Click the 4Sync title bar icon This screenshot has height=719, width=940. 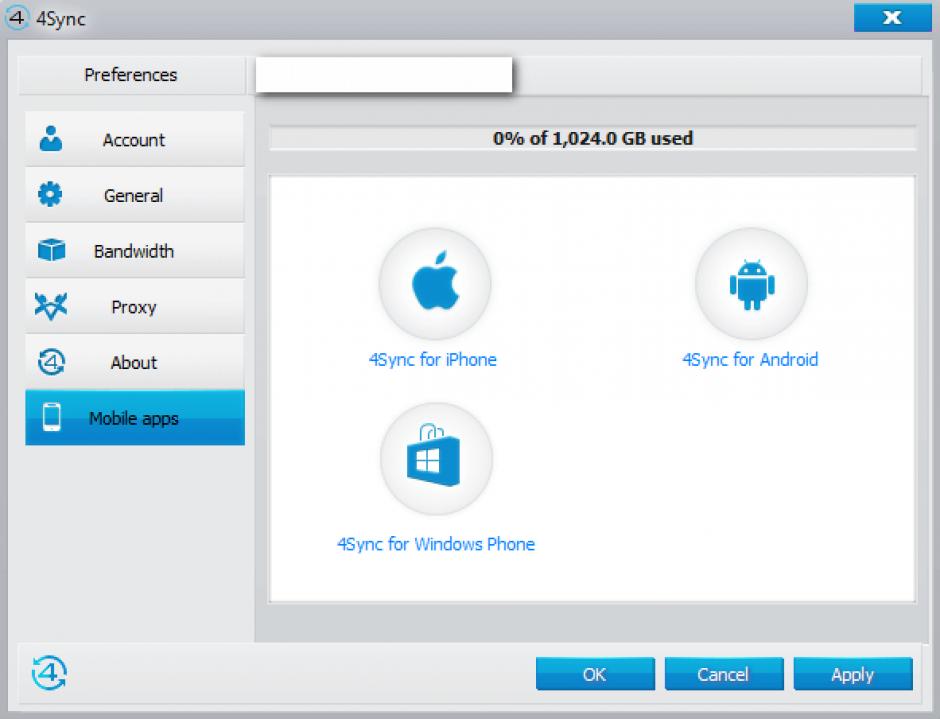coord(16,18)
